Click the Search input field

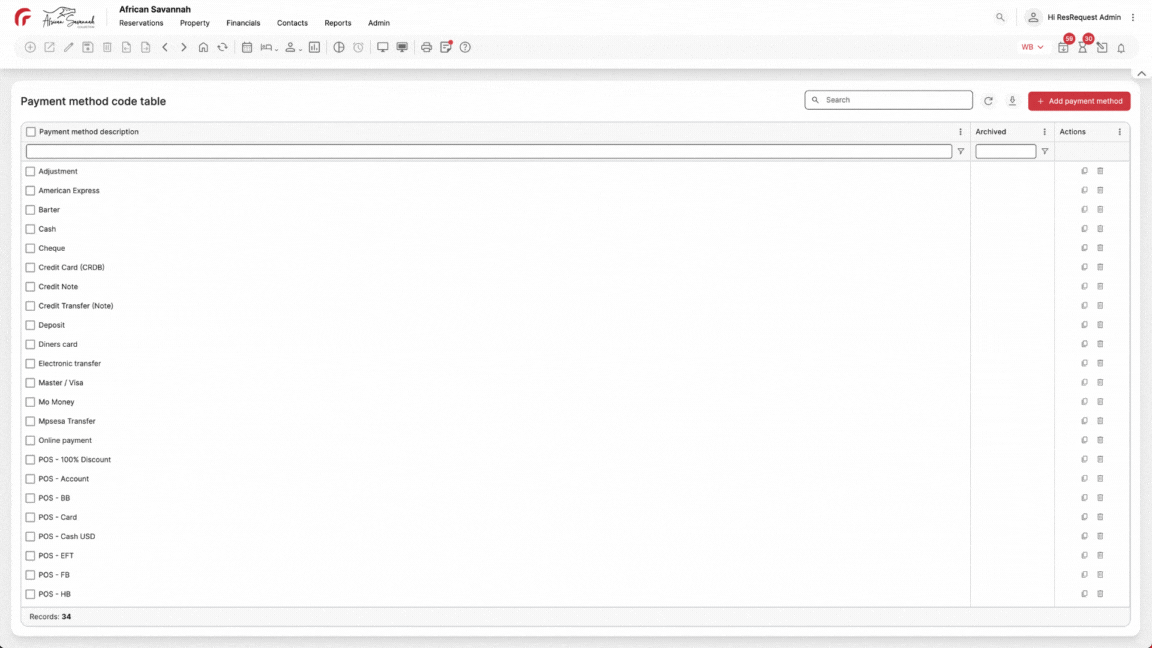pyautogui.click(x=888, y=100)
